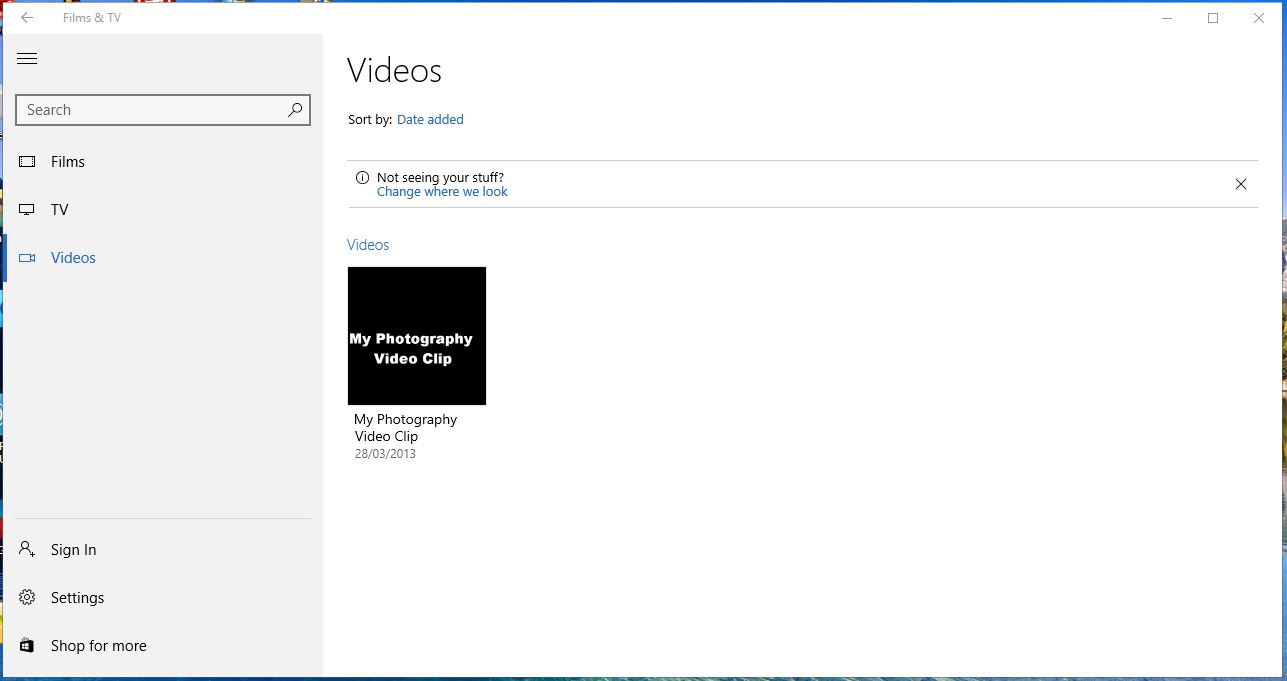
Task: Dismiss the Not seeing your stuff banner
Action: pyautogui.click(x=1241, y=184)
